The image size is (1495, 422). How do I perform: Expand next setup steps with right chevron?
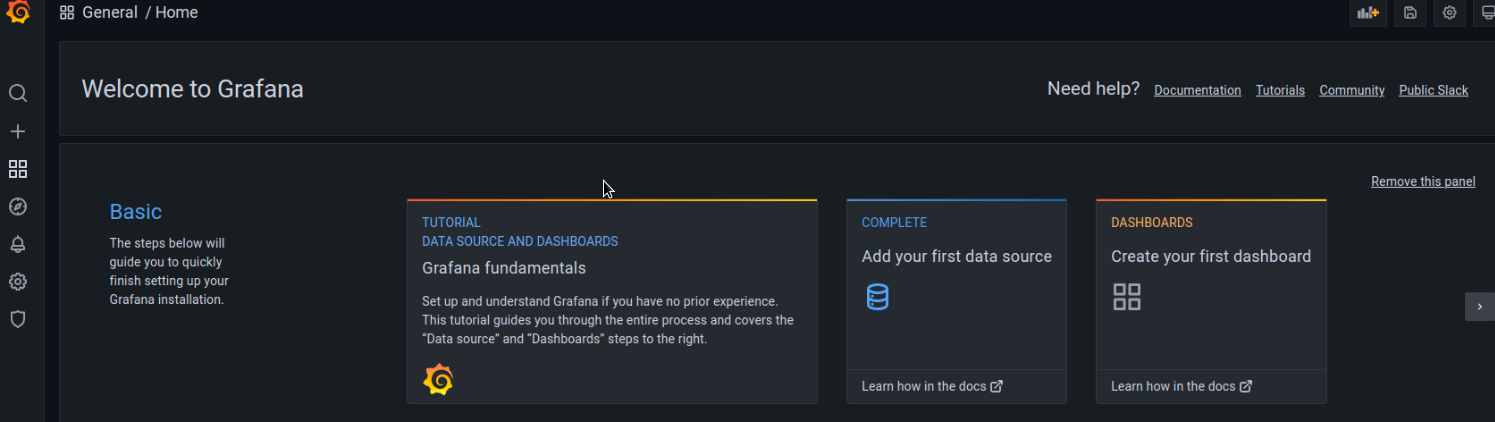[1480, 307]
